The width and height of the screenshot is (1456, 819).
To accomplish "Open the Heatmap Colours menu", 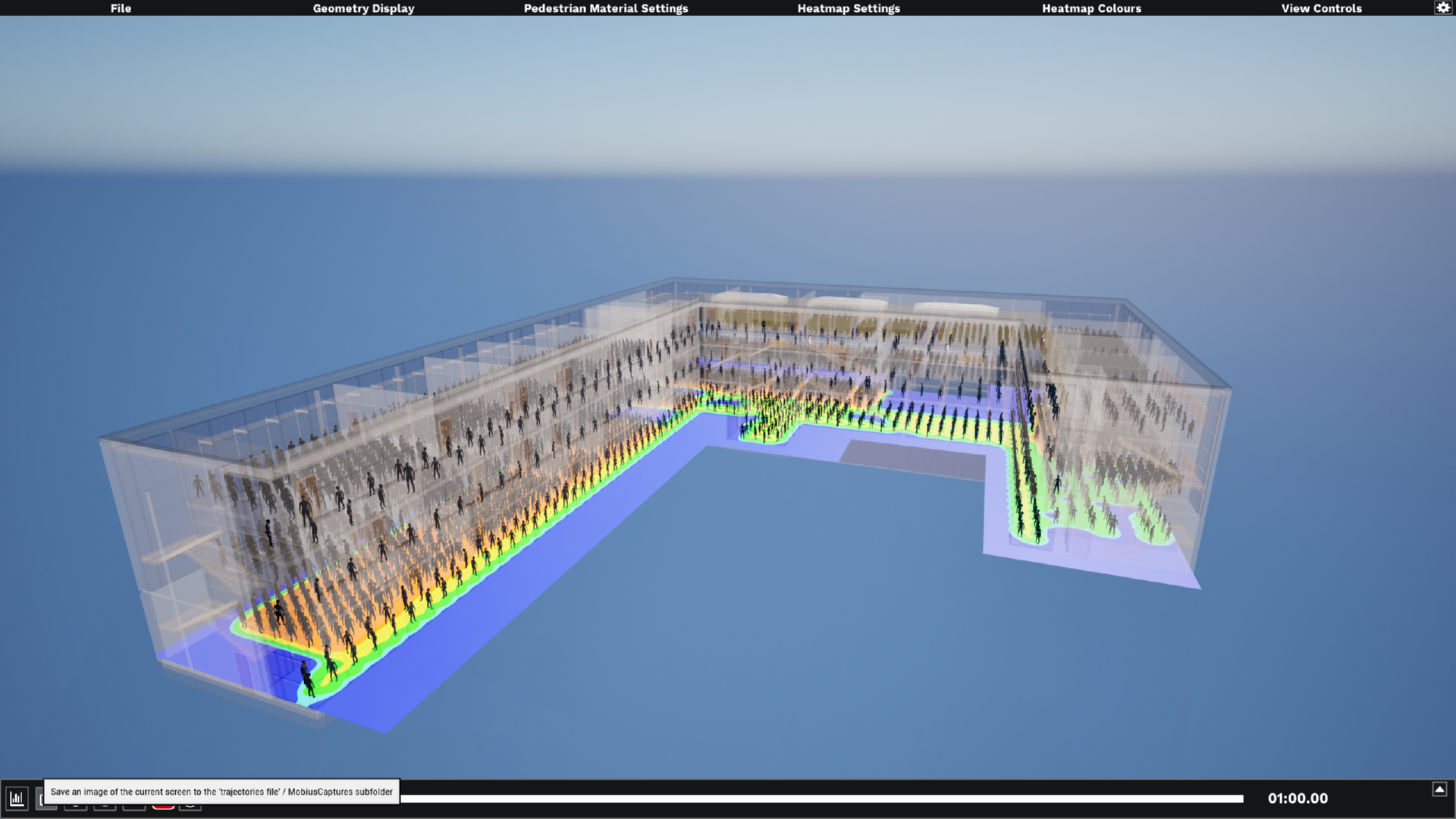I will (1090, 8).
